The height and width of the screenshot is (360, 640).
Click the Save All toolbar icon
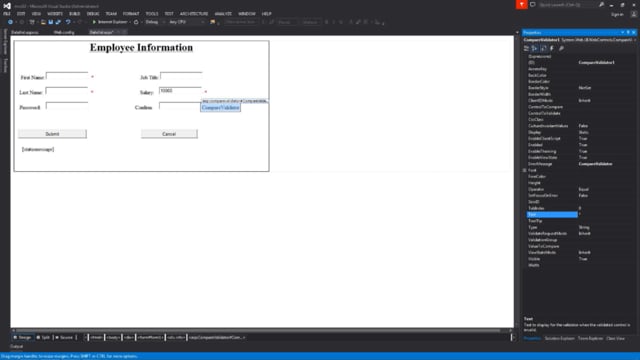58,22
